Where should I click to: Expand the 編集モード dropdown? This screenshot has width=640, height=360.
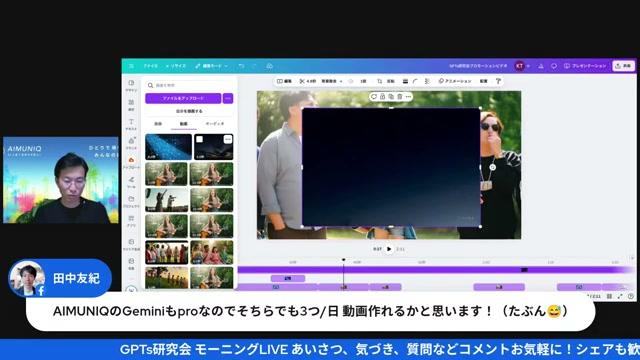pos(211,66)
